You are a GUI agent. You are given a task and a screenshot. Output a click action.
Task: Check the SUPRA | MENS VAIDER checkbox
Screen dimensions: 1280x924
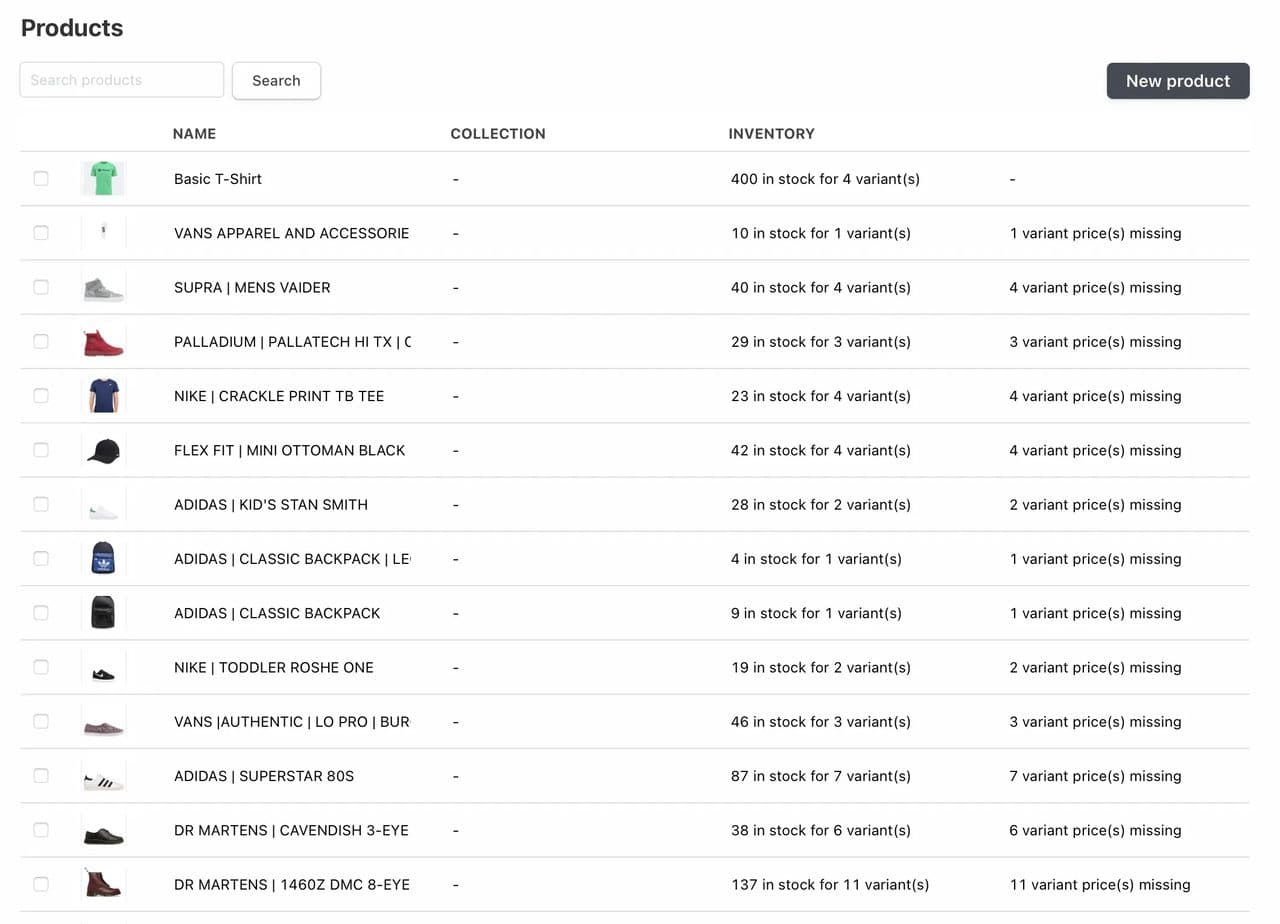click(x=41, y=287)
